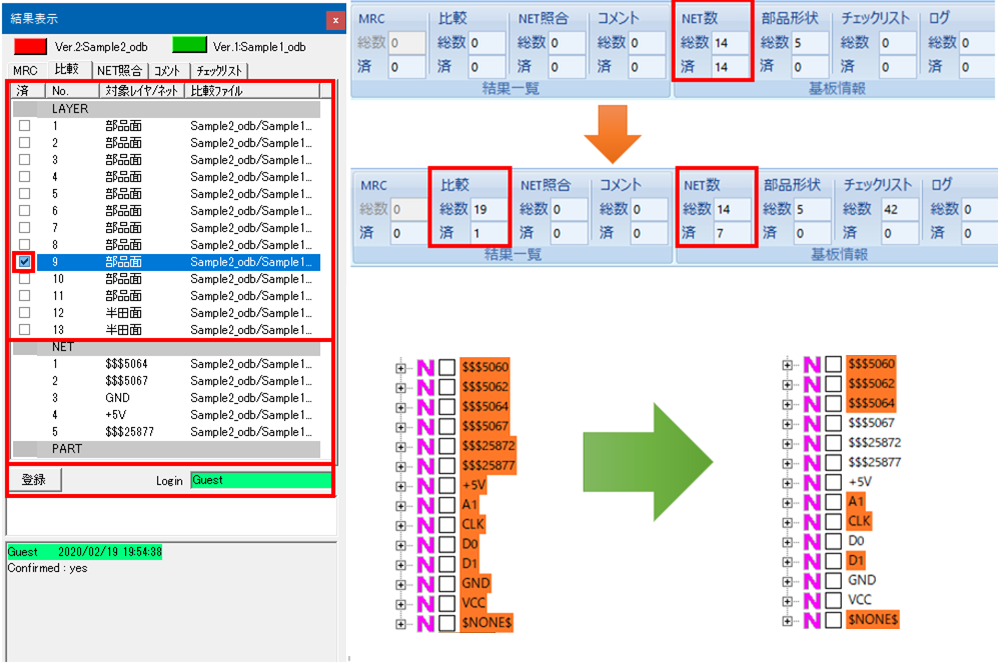
Task: Expand the orange-highlighted $$$5067 tree node
Action: click(x=401, y=427)
